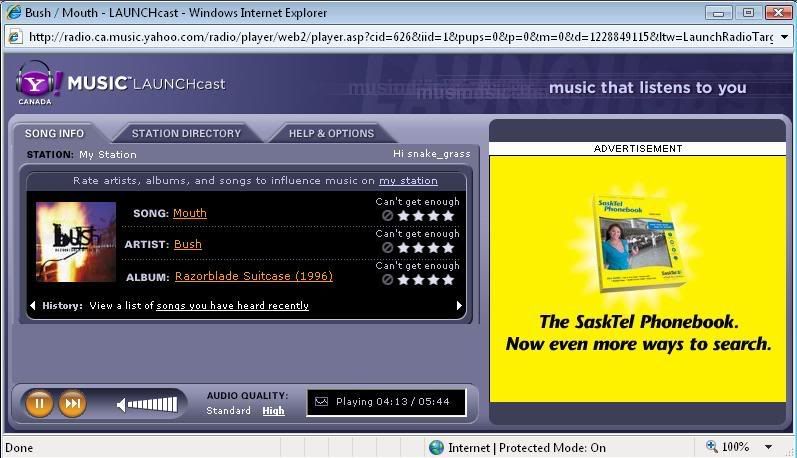The width and height of the screenshot is (797, 458).
Task: Select Standard audio quality
Action: (x=228, y=411)
